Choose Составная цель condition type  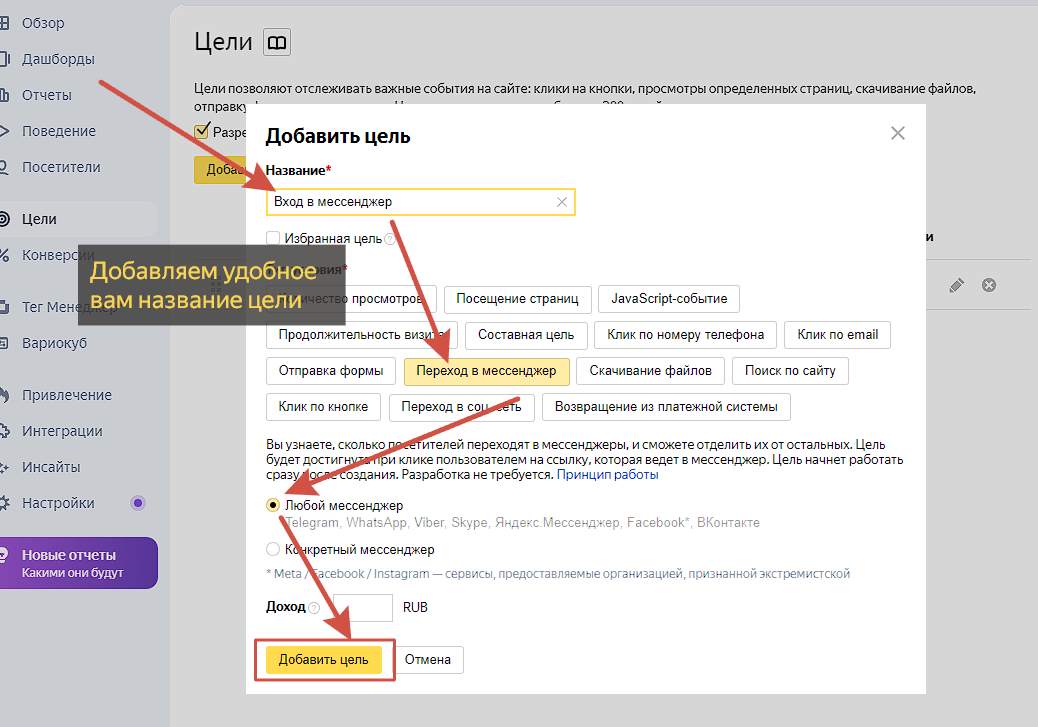(x=526, y=335)
